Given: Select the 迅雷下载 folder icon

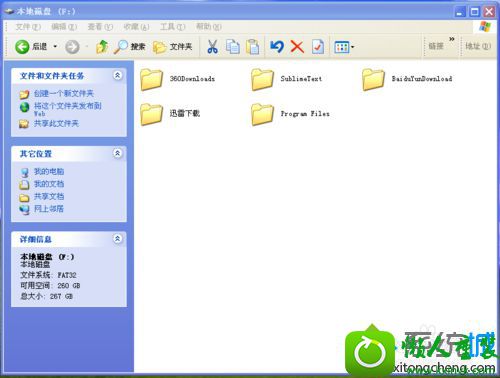Looking at the screenshot, I should pyautogui.click(x=151, y=114).
